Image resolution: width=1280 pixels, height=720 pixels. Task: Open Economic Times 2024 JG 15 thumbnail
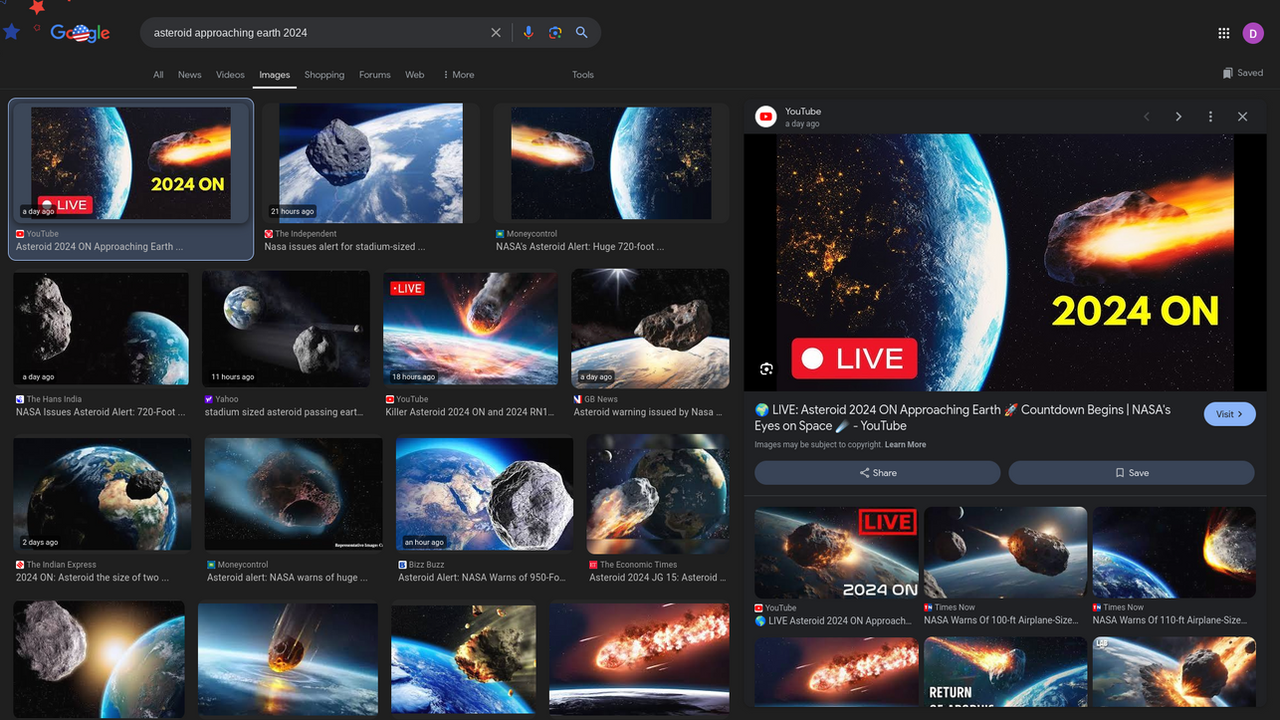pyautogui.click(x=658, y=494)
